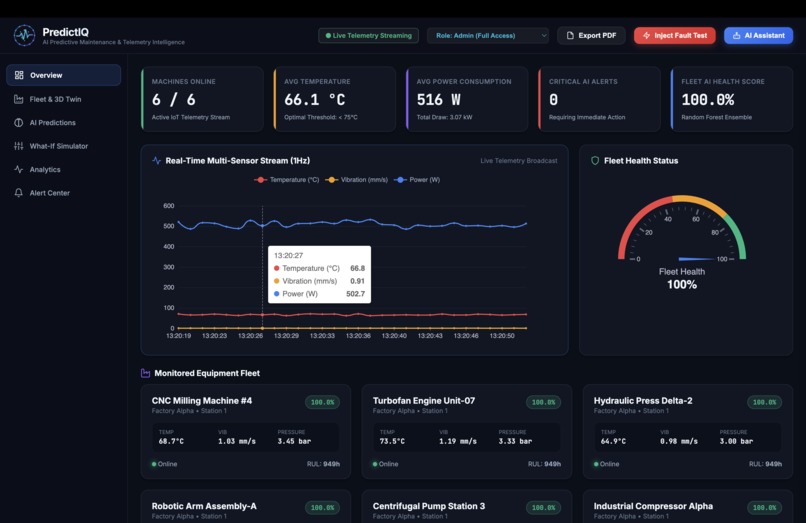This screenshot has width=806, height=523.
Task: Click the 13:20:27 chart tooltip
Action: pyautogui.click(x=319, y=275)
